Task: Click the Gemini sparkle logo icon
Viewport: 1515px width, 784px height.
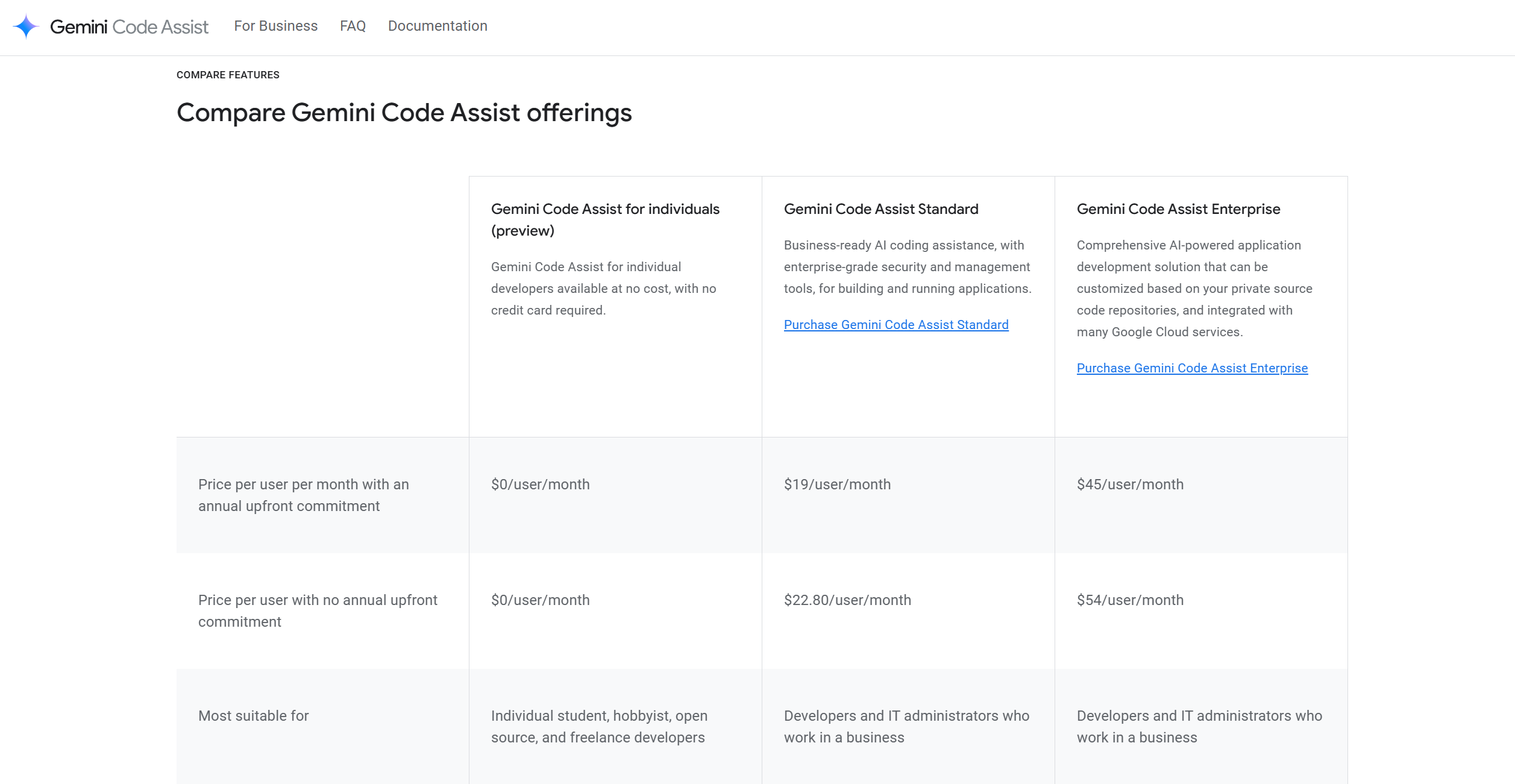Action: pyautogui.click(x=25, y=26)
